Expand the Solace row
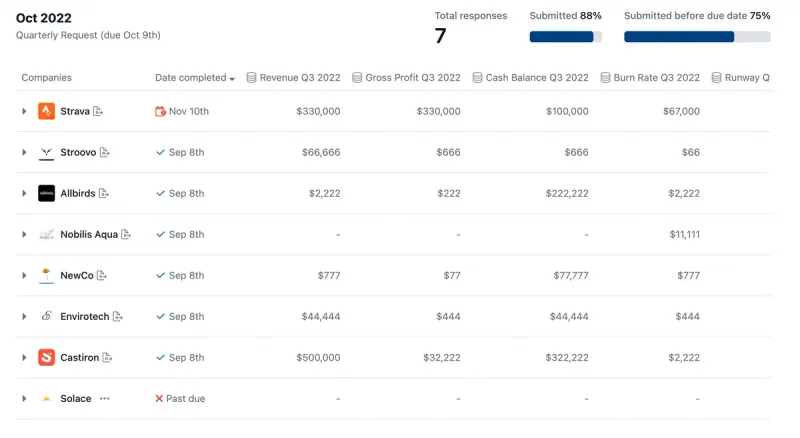800x438 pixels. click(24, 399)
